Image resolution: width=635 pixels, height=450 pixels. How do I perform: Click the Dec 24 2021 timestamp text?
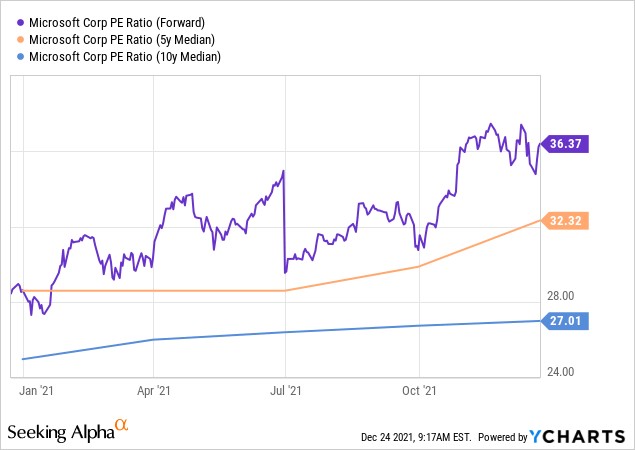pos(416,437)
